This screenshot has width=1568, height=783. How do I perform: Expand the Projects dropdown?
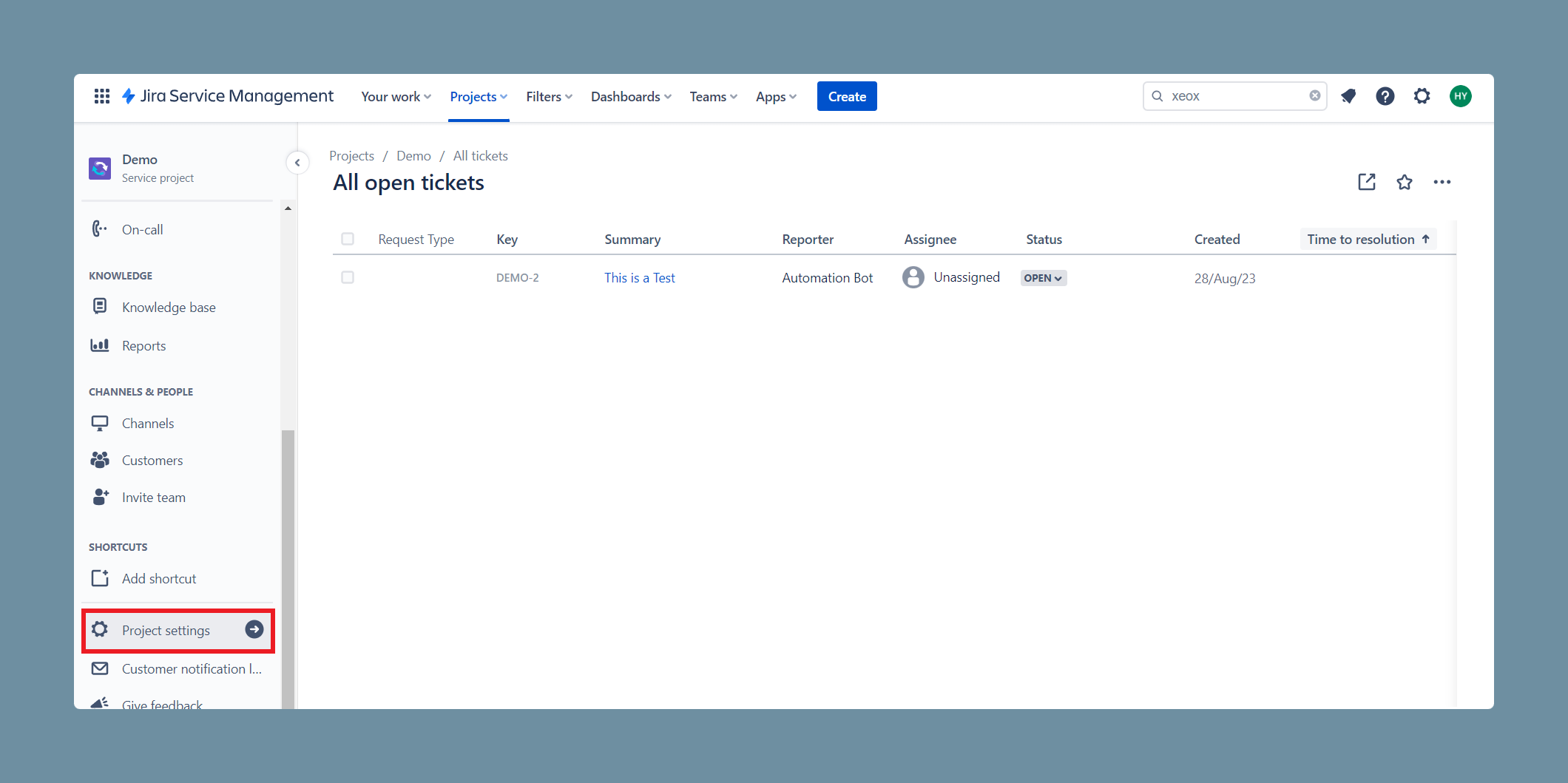pos(479,97)
